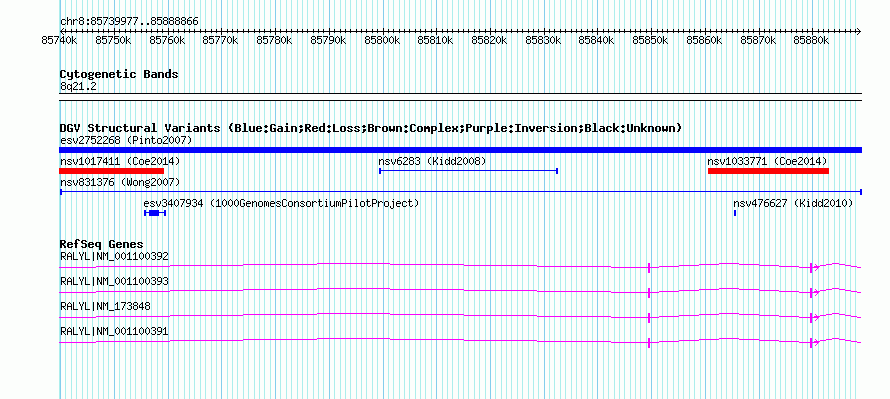Screen dimensions: 890x399
Task: Click the chr8:85739977..85888866 coordinate label
Action: point(129,22)
